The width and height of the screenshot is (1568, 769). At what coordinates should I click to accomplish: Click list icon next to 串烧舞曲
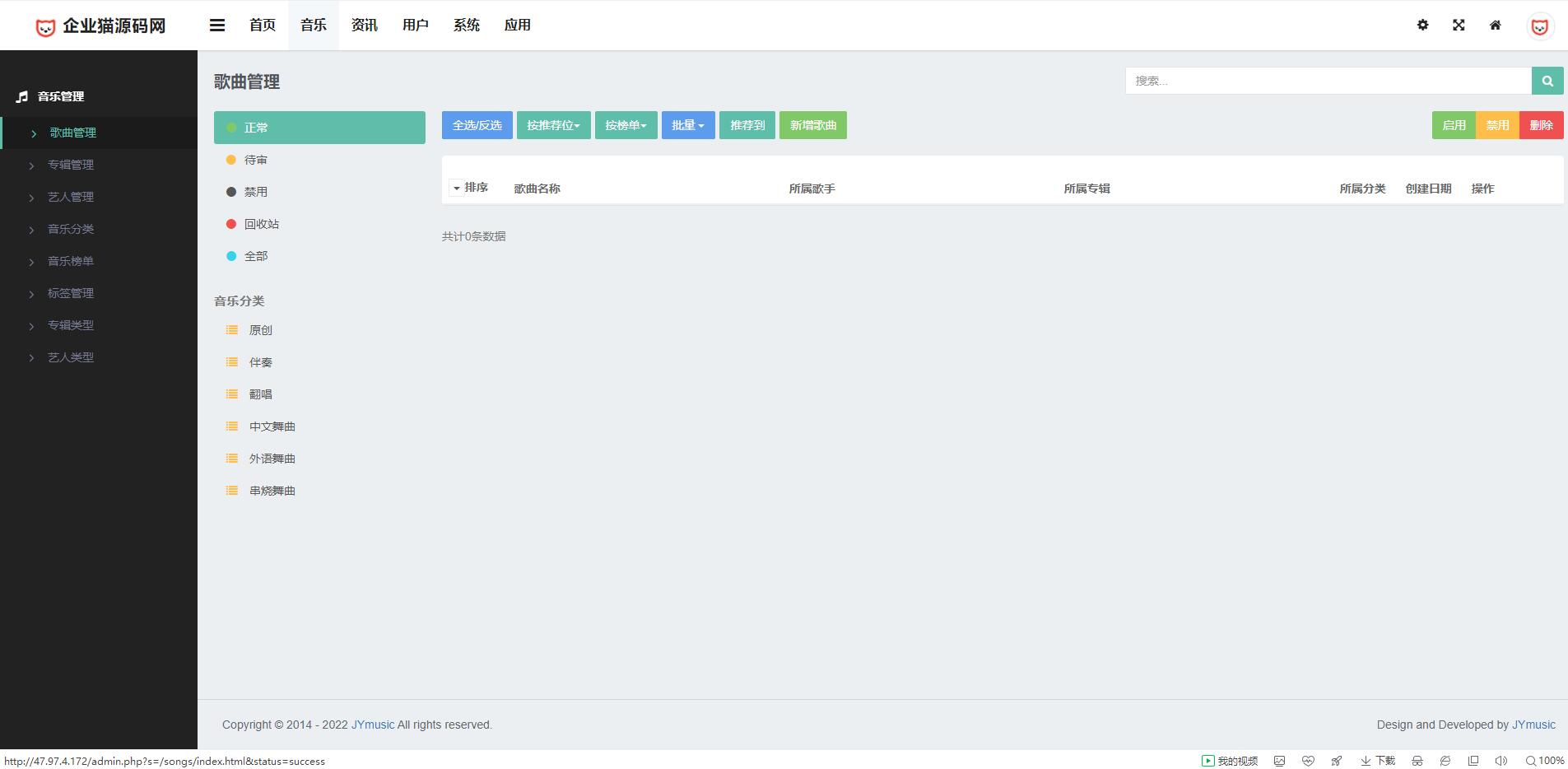232,491
